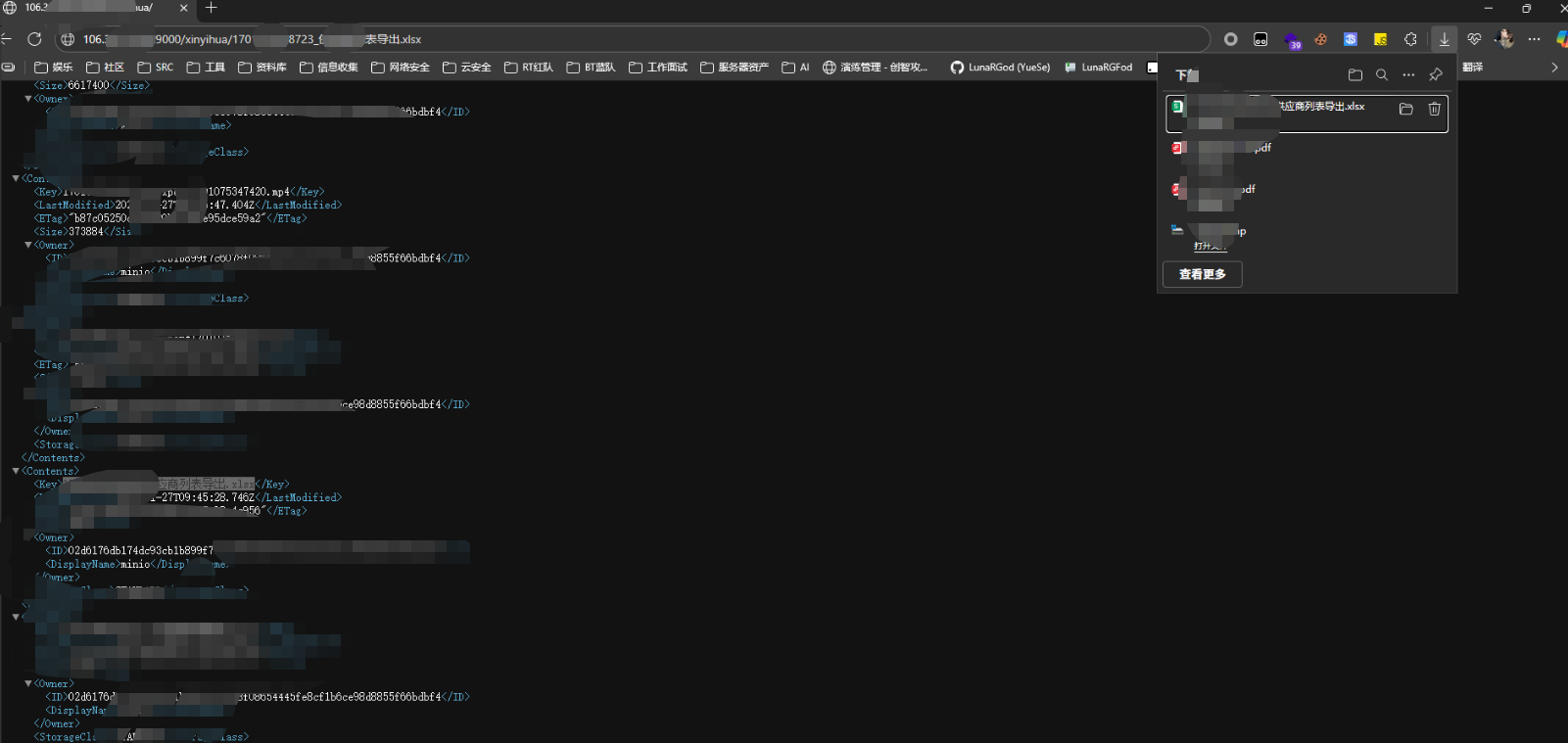The image size is (1568, 743).
Task: Collapse the Contents node with mp4 Key
Action: pyautogui.click(x=16, y=178)
